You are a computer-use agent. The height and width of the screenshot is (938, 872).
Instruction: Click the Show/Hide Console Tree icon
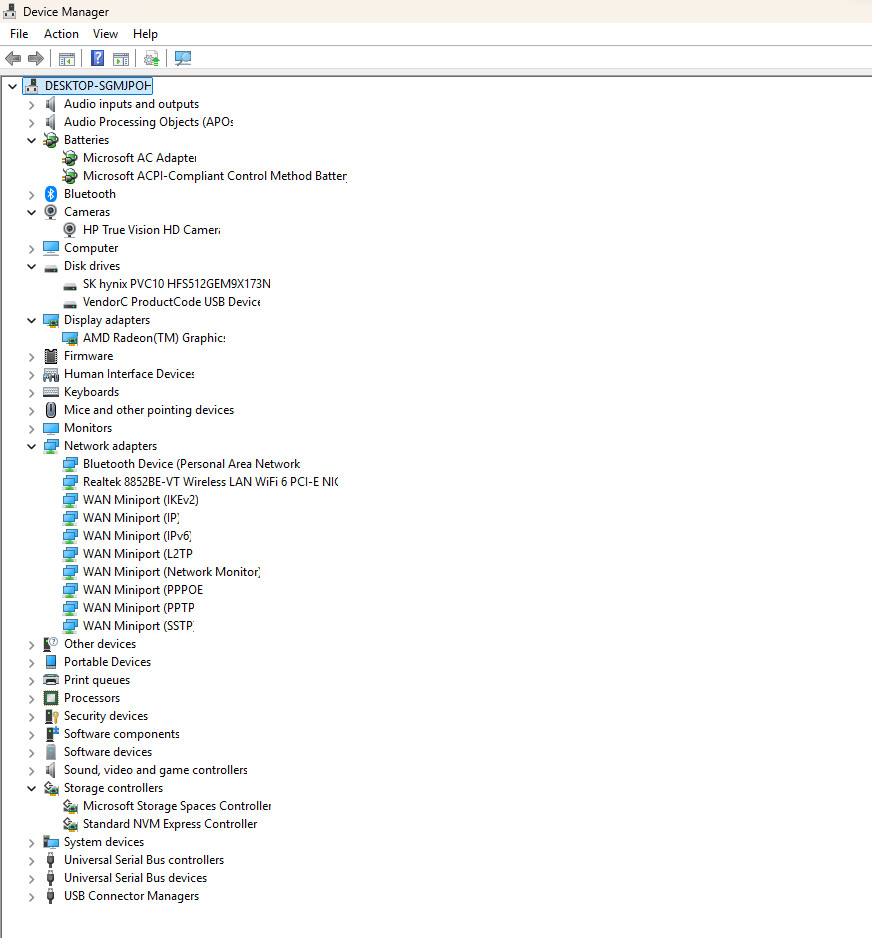pyautogui.click(x=67, y=59)
